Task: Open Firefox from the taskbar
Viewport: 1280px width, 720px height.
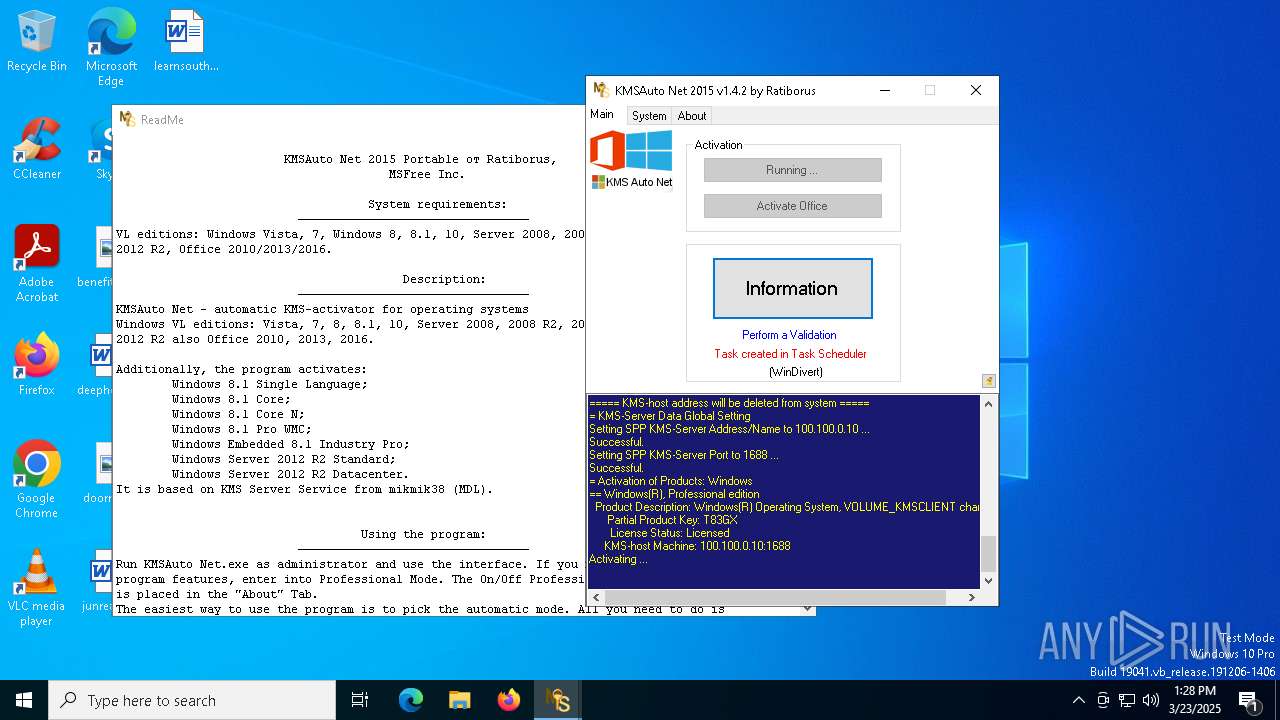Action: [x=508, y=700]
